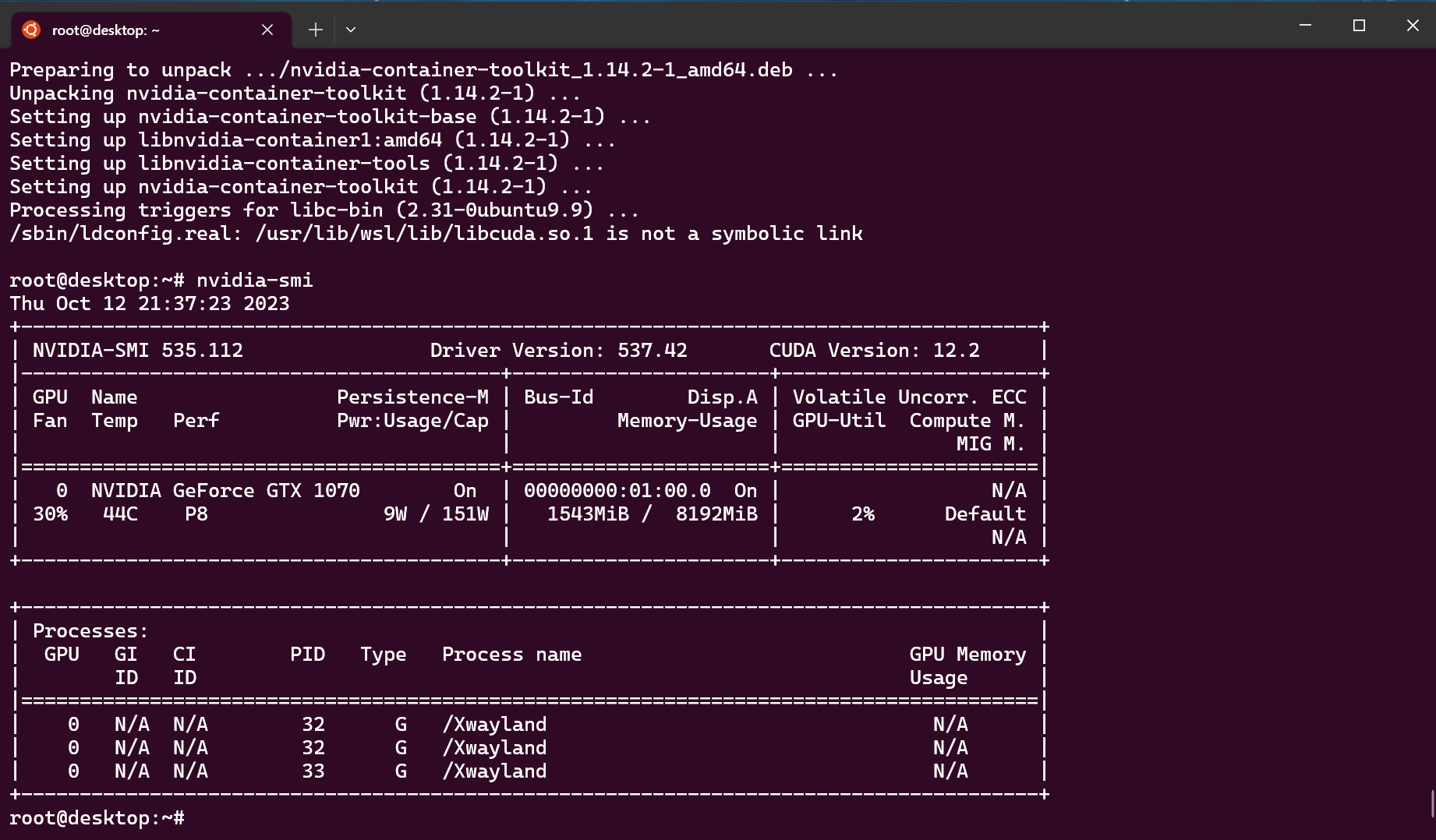Click the nvidia-smi command text
This screenshot has width=1436, height=840.
coord(255,280)
